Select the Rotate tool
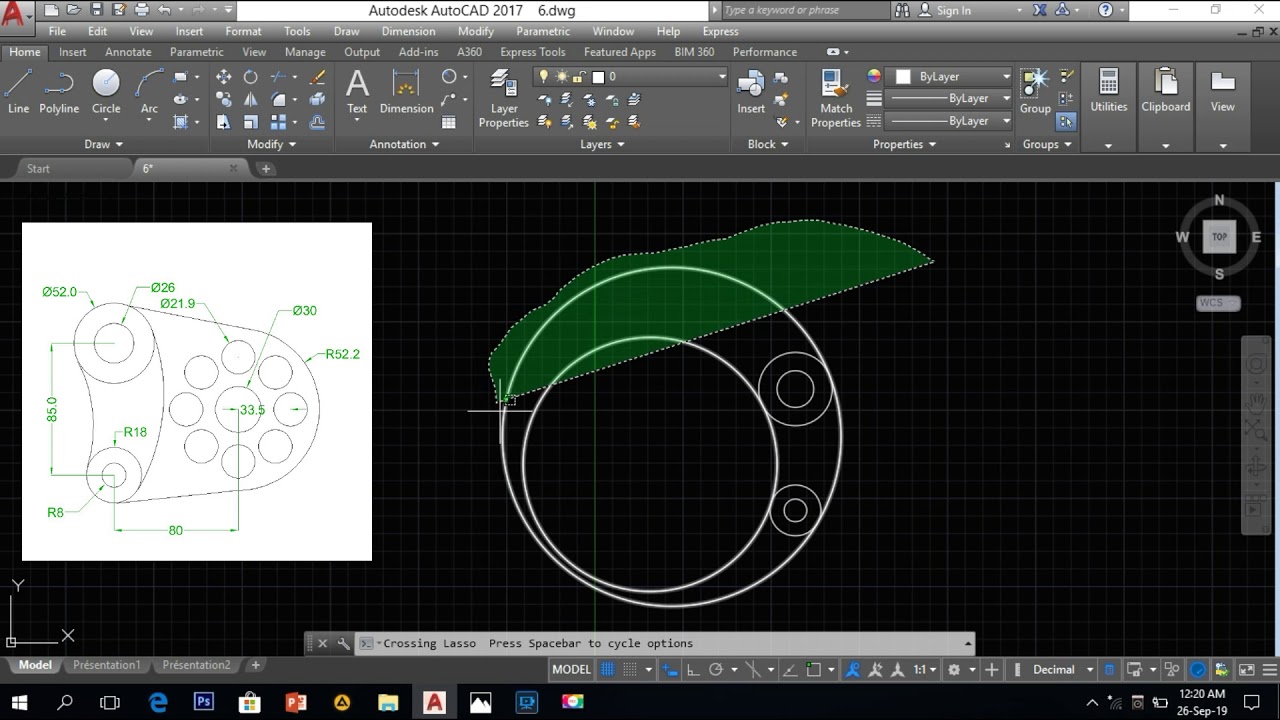The width and height of the screenshot is (1280, 720). (x=251, y=77)
